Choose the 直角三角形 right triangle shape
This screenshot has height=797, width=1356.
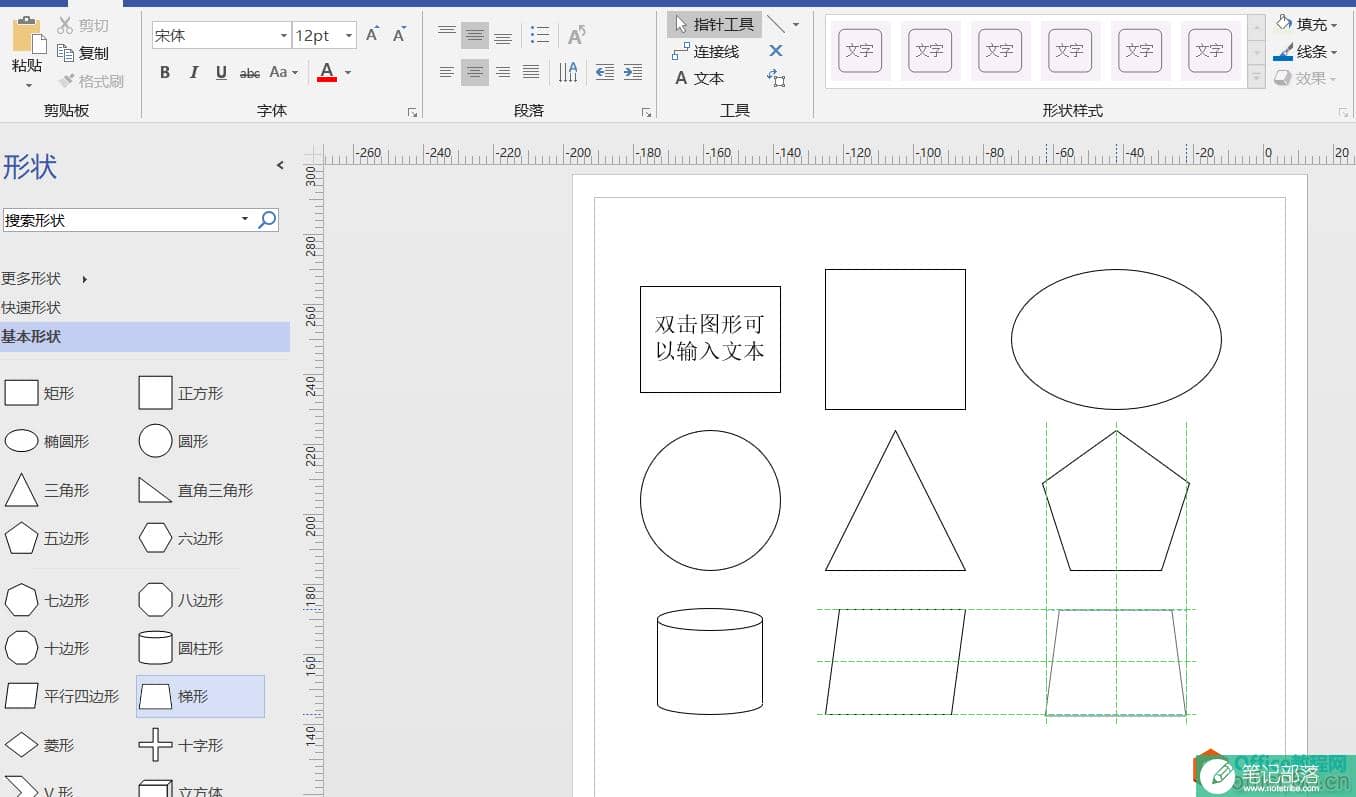click(x=196, y=490)
